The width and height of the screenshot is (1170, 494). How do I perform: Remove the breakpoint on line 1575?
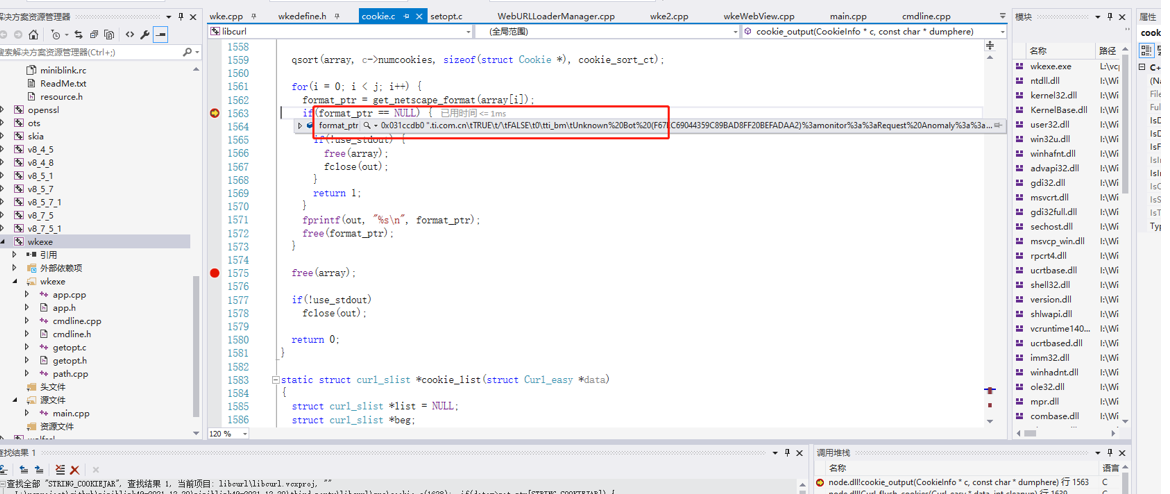coord(215,273)
